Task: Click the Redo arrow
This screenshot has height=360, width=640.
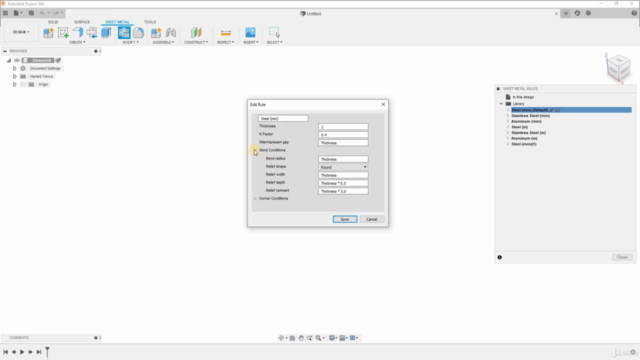Action: [56, 13]
